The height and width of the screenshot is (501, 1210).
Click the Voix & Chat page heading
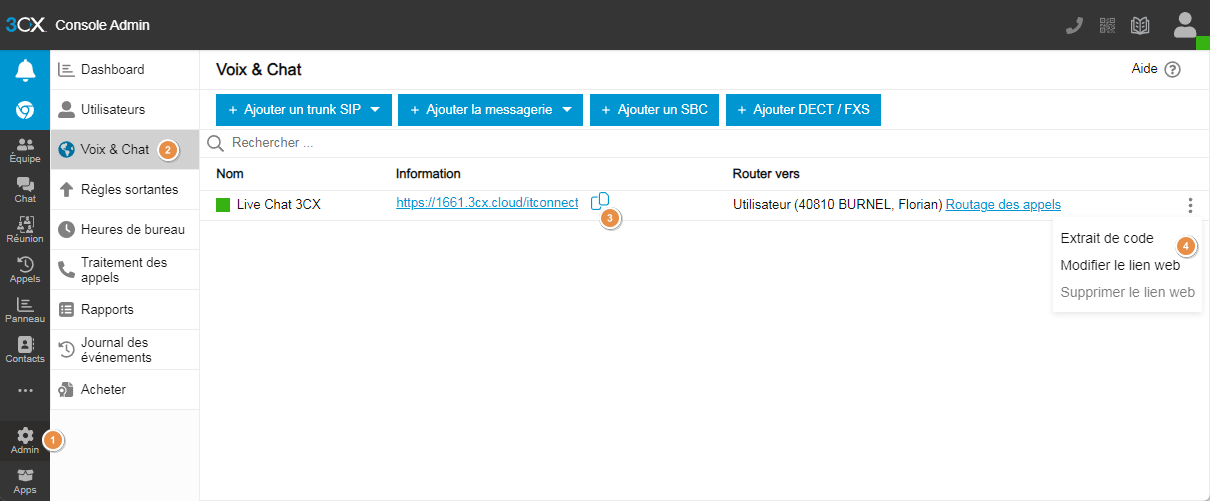(x=259, y=70)
